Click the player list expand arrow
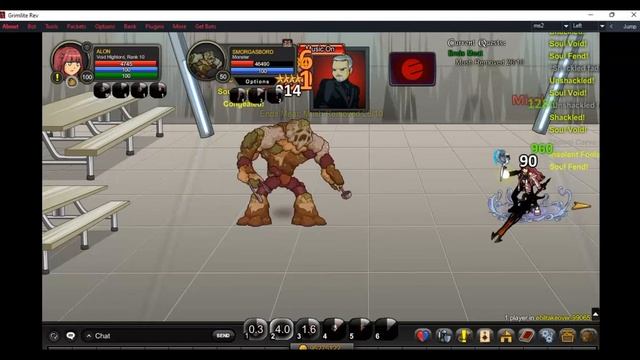Viewport: 640px width, 360px height. coord(596,314)
